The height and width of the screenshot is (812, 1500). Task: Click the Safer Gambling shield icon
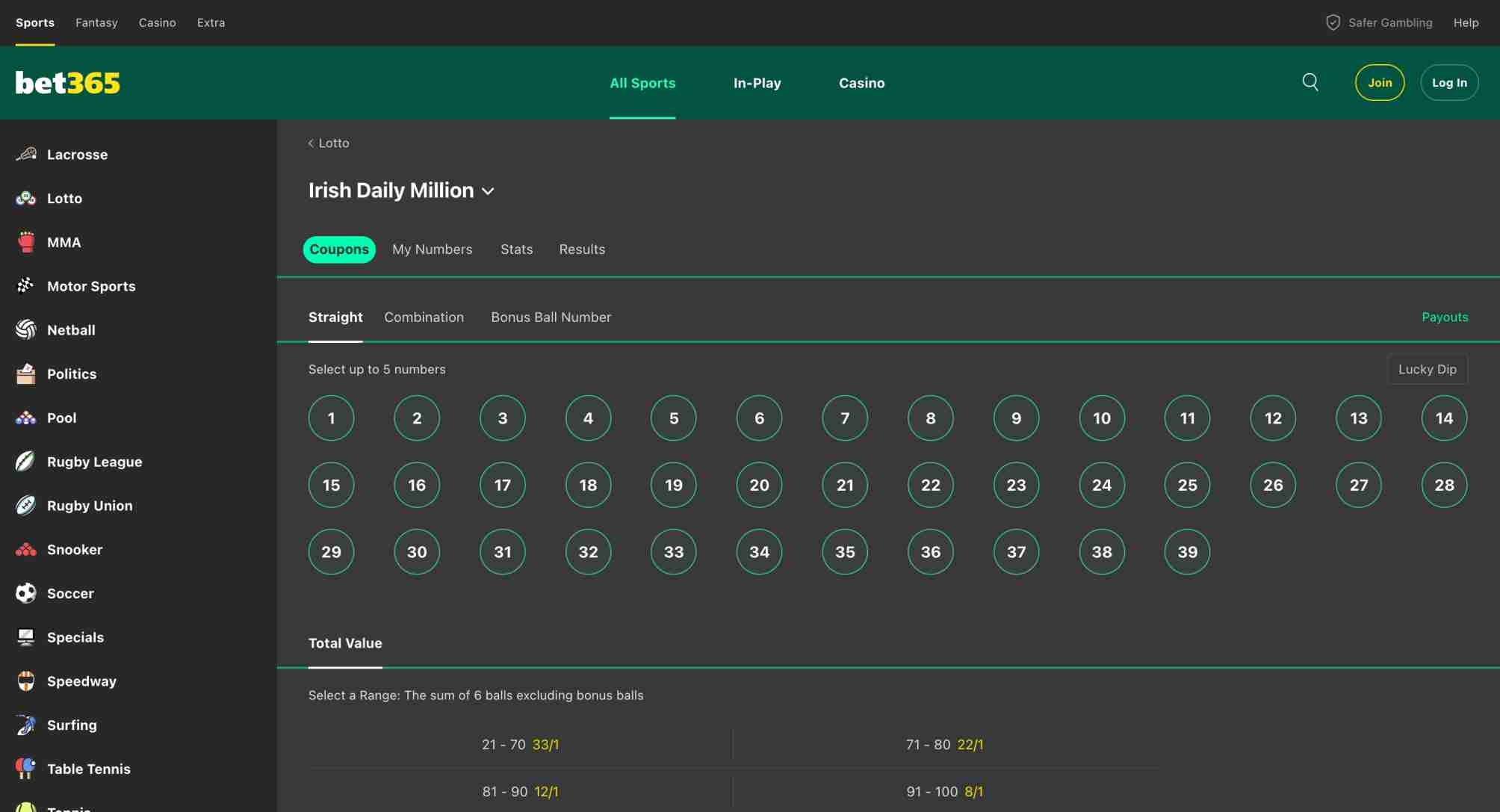click(x=1333, y=22)
